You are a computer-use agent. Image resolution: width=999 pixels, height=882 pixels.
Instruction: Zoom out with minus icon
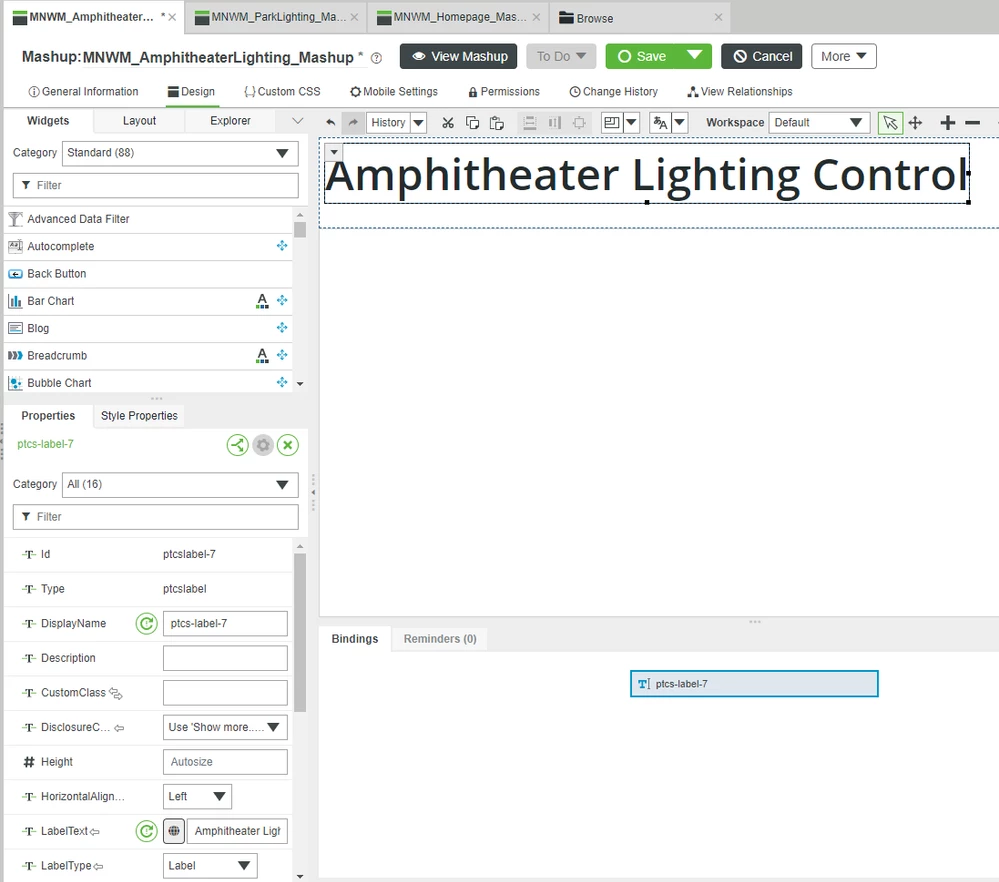[972, 122]
